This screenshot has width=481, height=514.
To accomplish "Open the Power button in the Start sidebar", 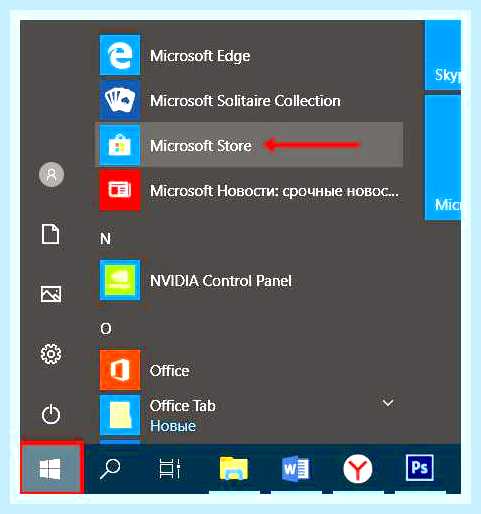I will 51,414.
